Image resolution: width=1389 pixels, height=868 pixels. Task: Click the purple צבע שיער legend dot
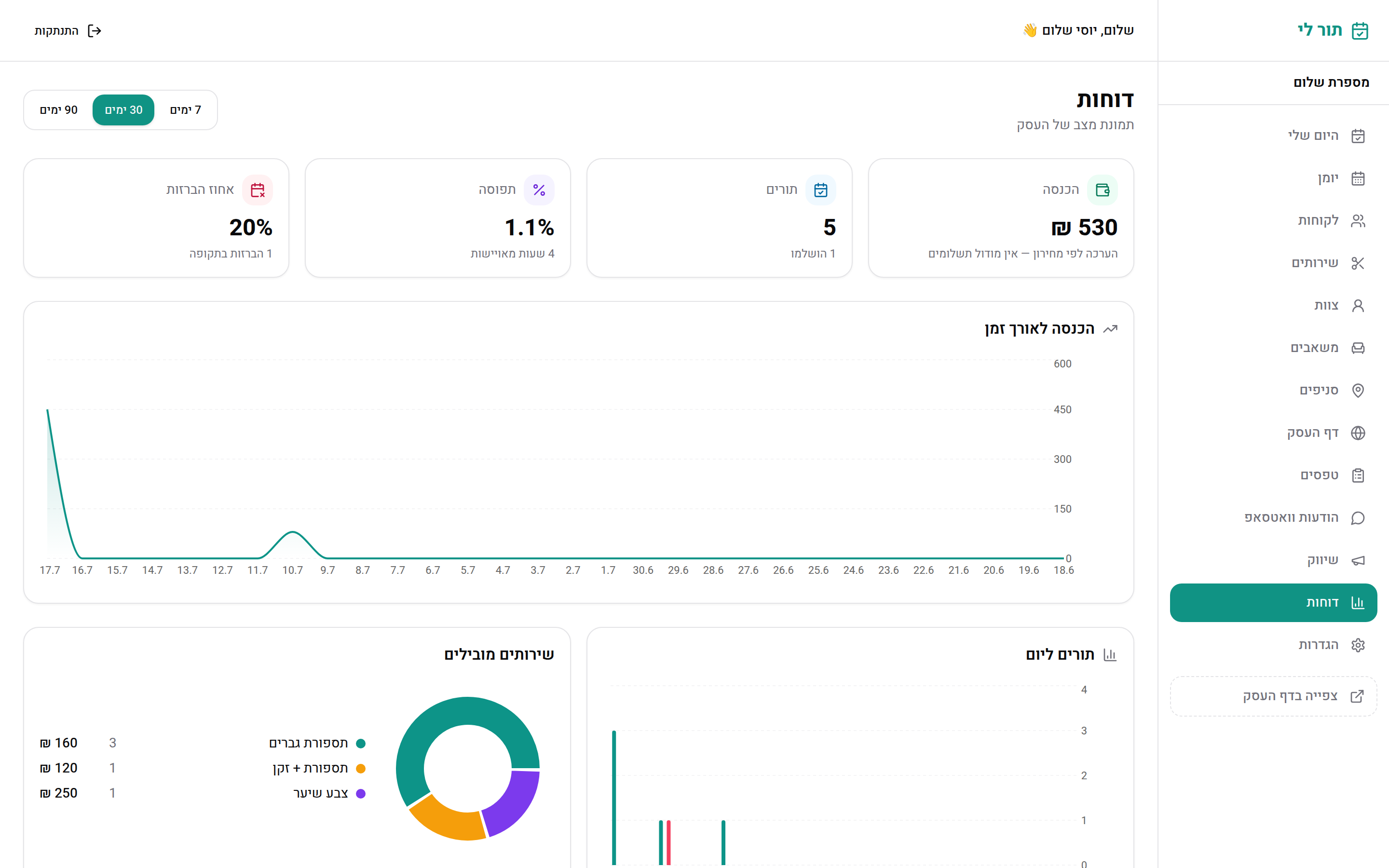click(x=360, y=794)
